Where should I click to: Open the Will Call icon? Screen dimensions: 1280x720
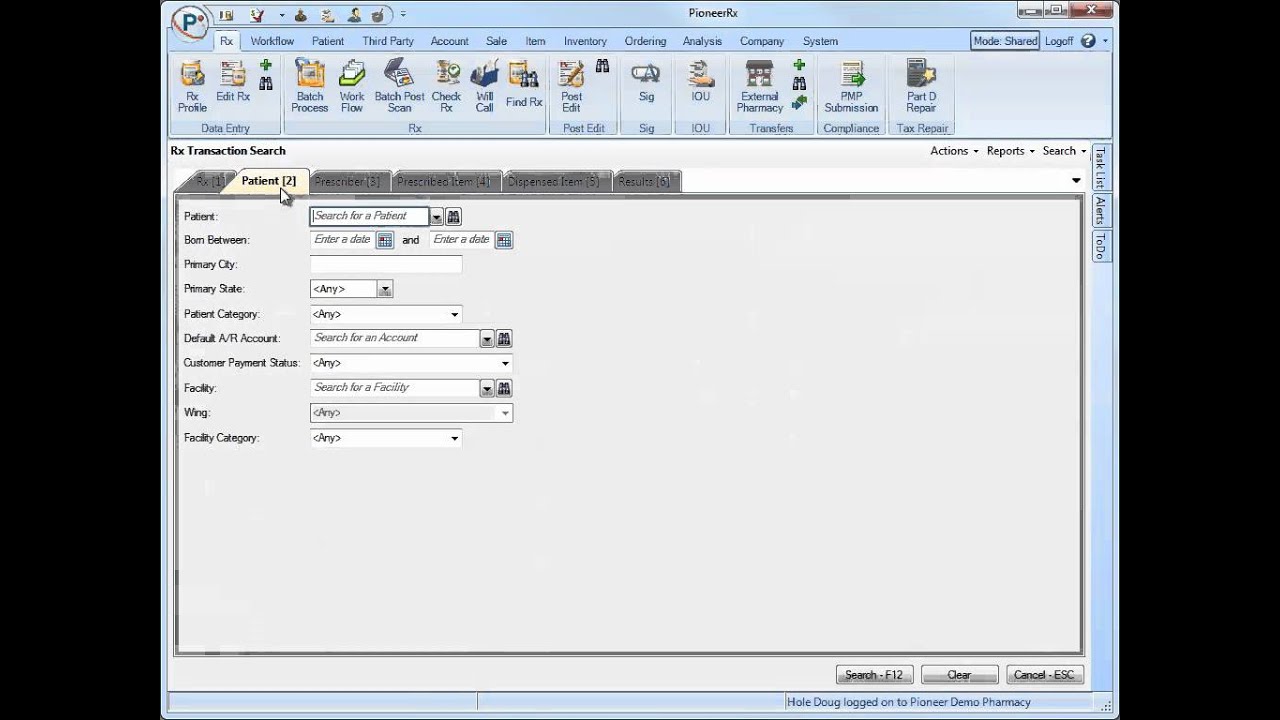pyautogui.click(x=484, y=86)
